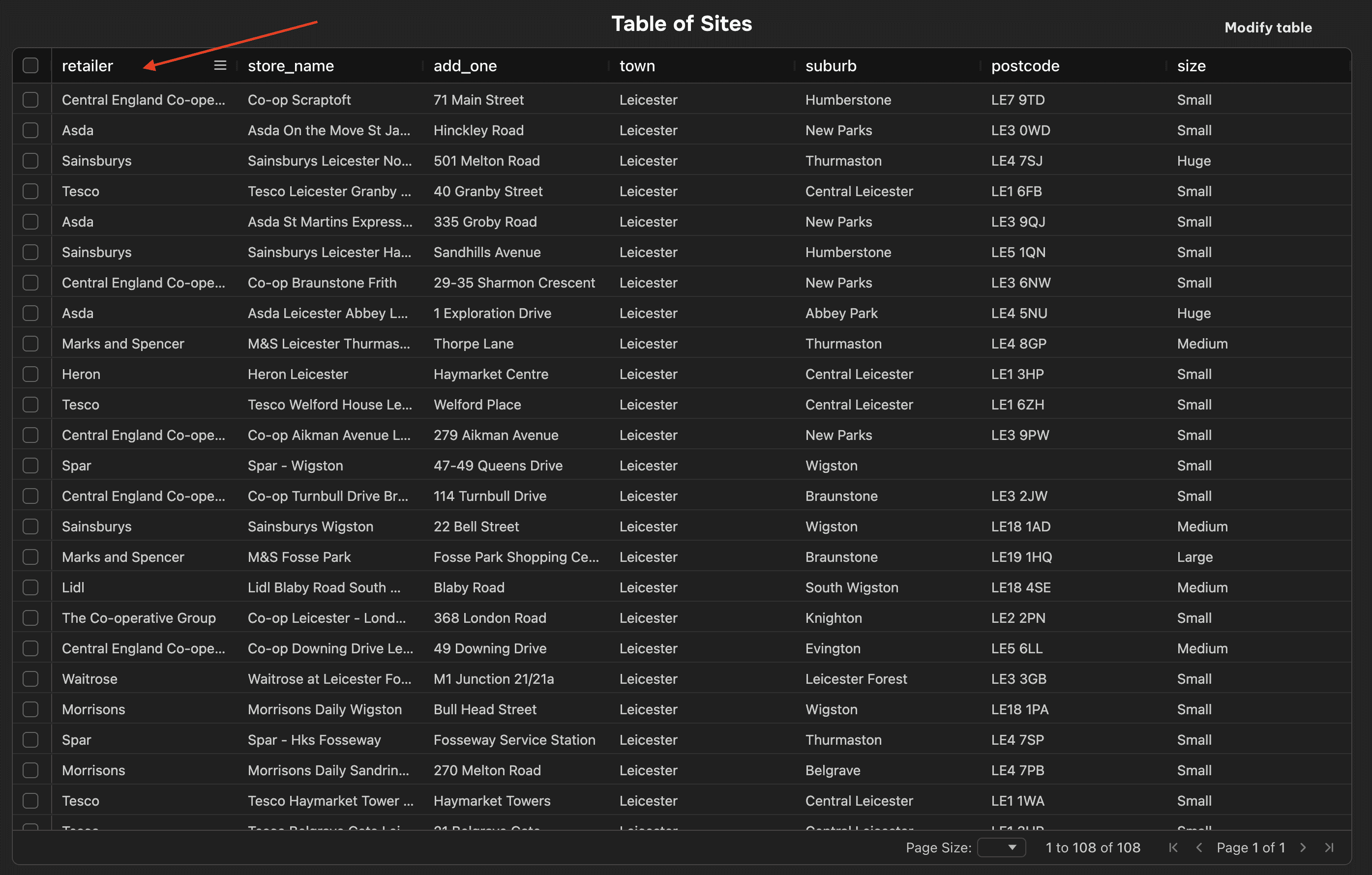Click the 'Haymarket Centre' address cell
Screen dimensions: 1372x875
(x=491, y=374)
